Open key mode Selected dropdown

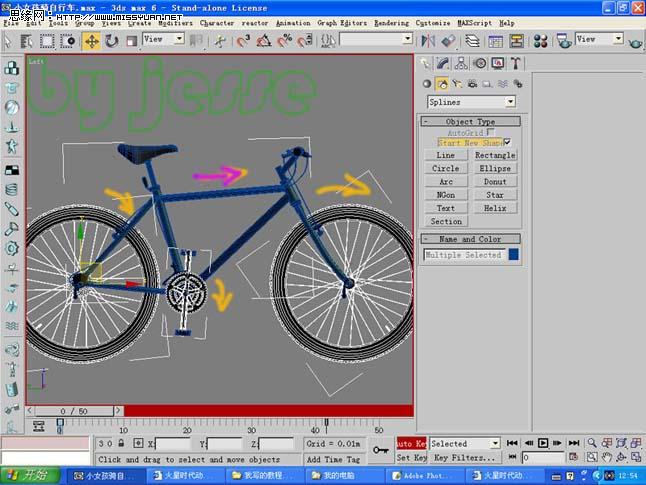click(495, 444)
